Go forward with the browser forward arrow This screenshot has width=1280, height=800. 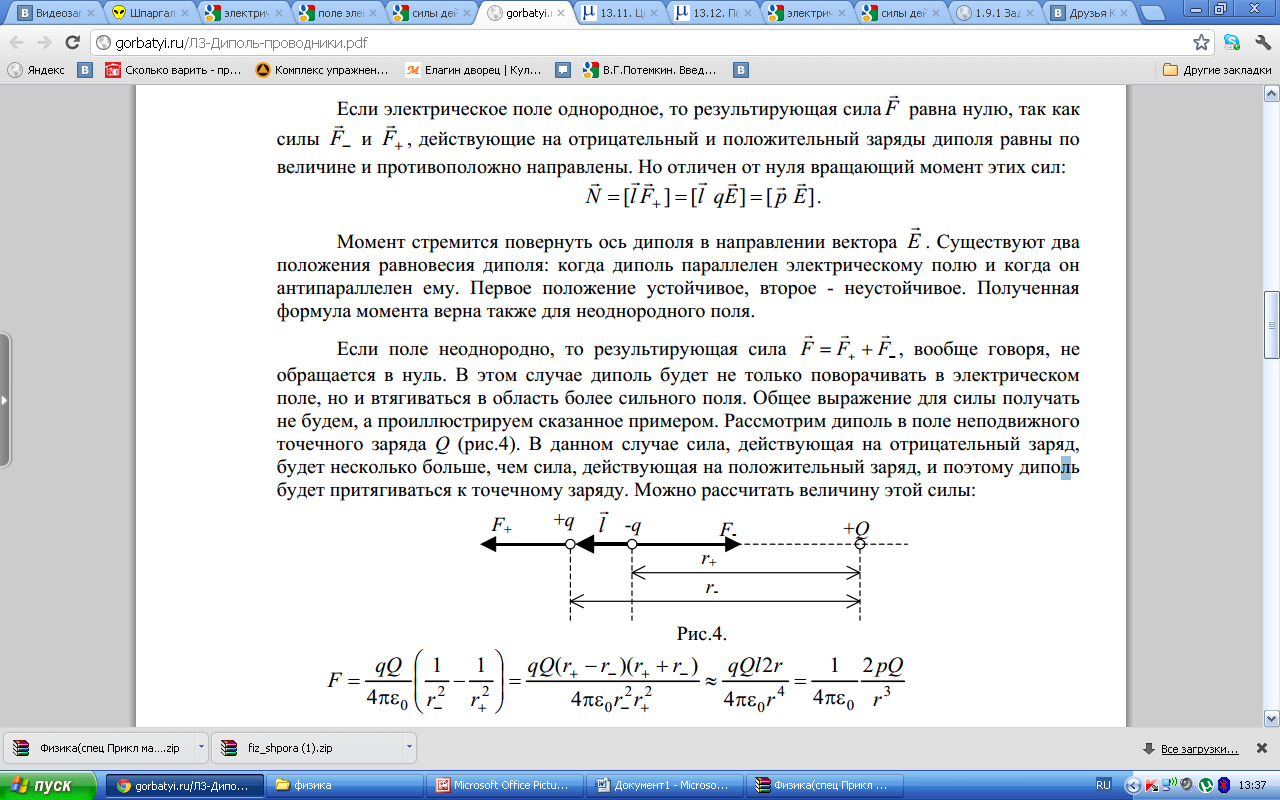point(44,43)
